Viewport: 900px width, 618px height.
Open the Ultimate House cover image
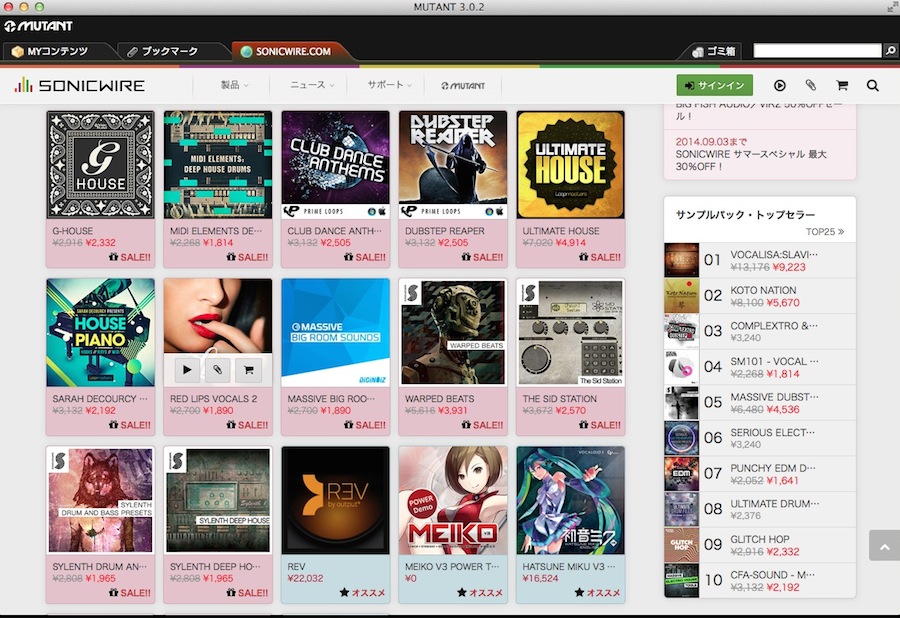(x=571, y=165)
